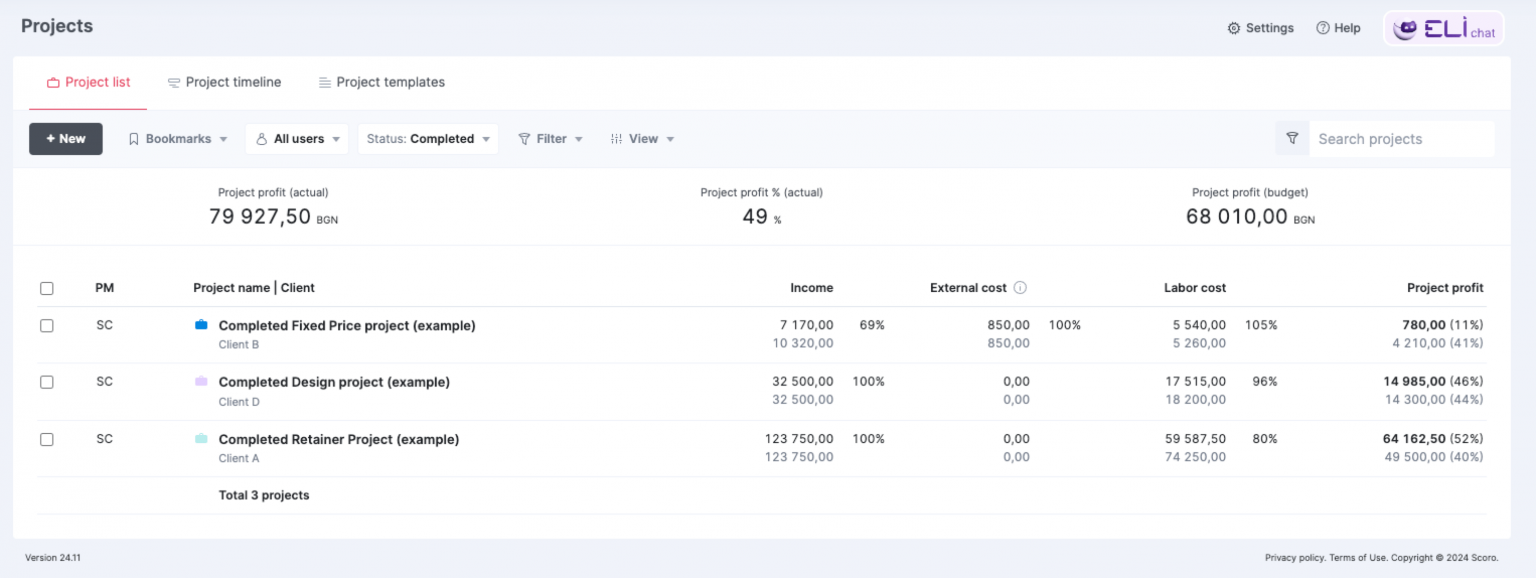Click into the Search projects field
This screenshot has width=1536, height=578.
pos(1400,139)
